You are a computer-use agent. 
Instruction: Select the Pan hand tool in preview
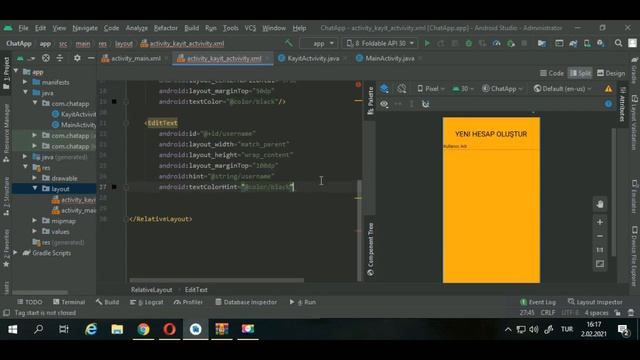600,204
